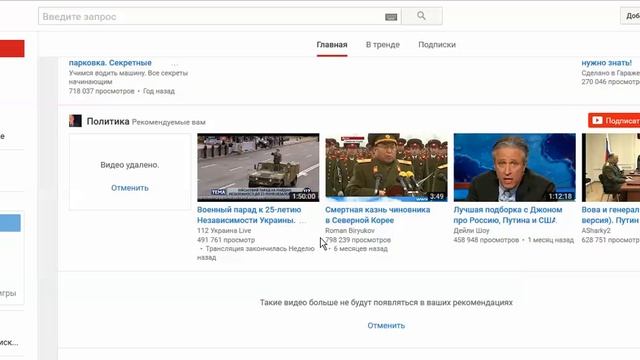The image size is (640, 360).
Task: Click the red button in the left sidebar
Action: click(12, 49)
